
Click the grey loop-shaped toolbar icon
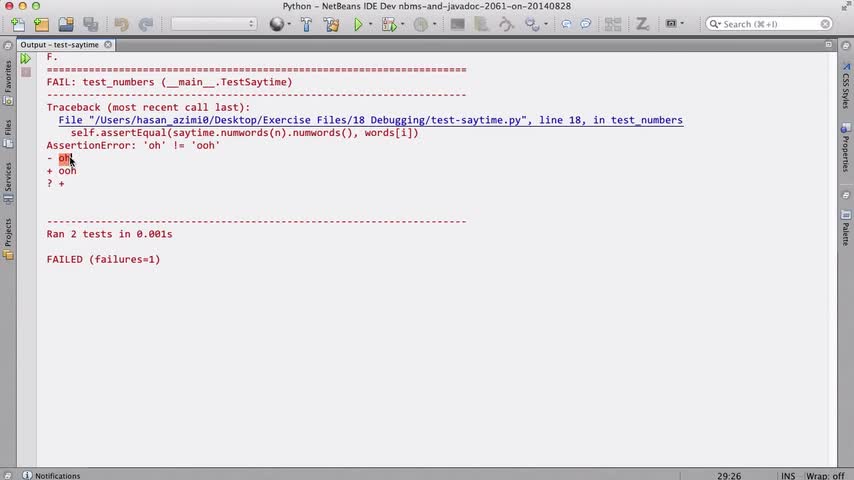pyautogui.click(x=506, y=24)
